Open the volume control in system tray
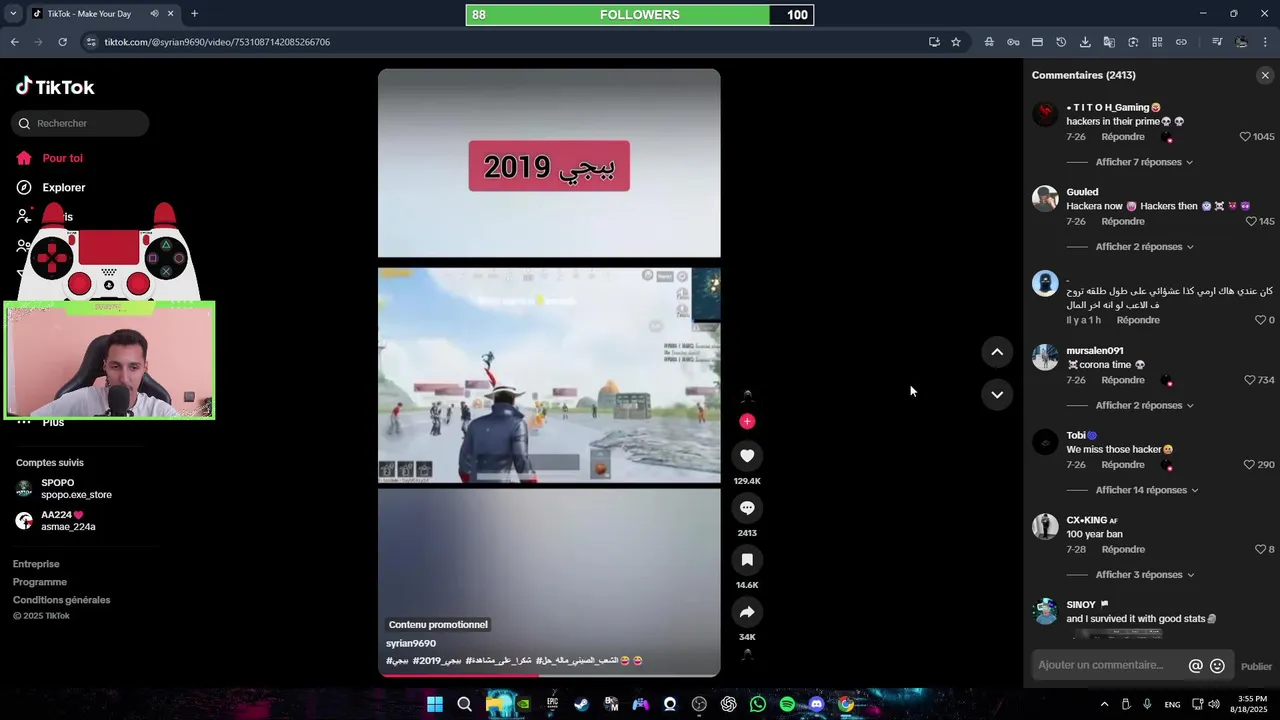Screen dimensions: 1280x720 [1214, 704]
